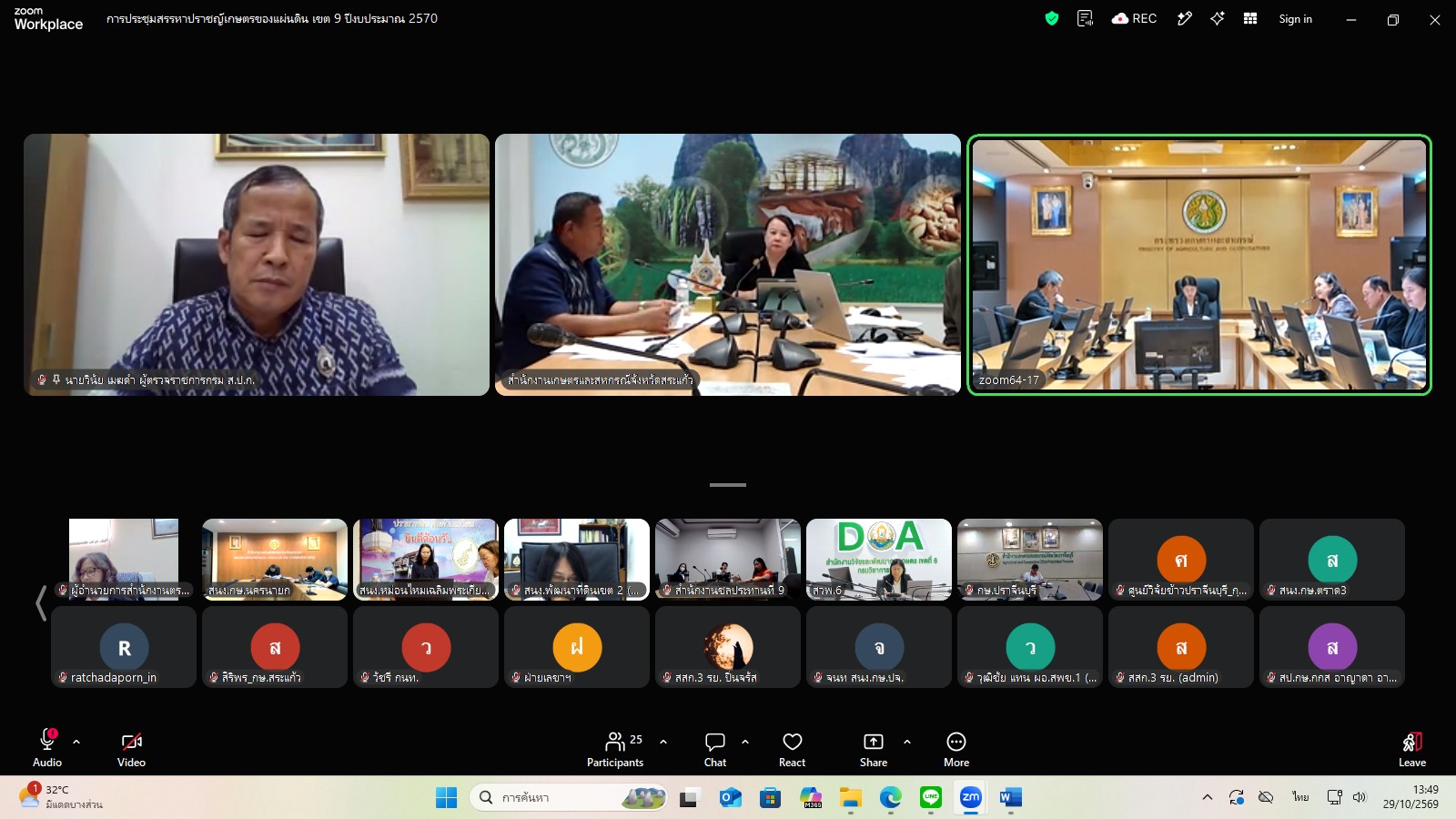Open Microsoft Store from the taskbar
The width and height of the screenshot is (1456, 819).
tap(771, 798)
